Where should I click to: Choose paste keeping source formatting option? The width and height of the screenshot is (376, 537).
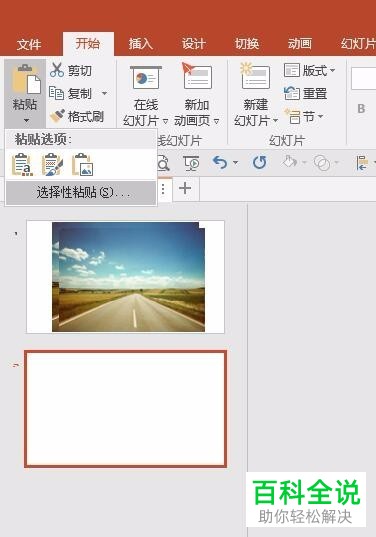click(52, 165)
